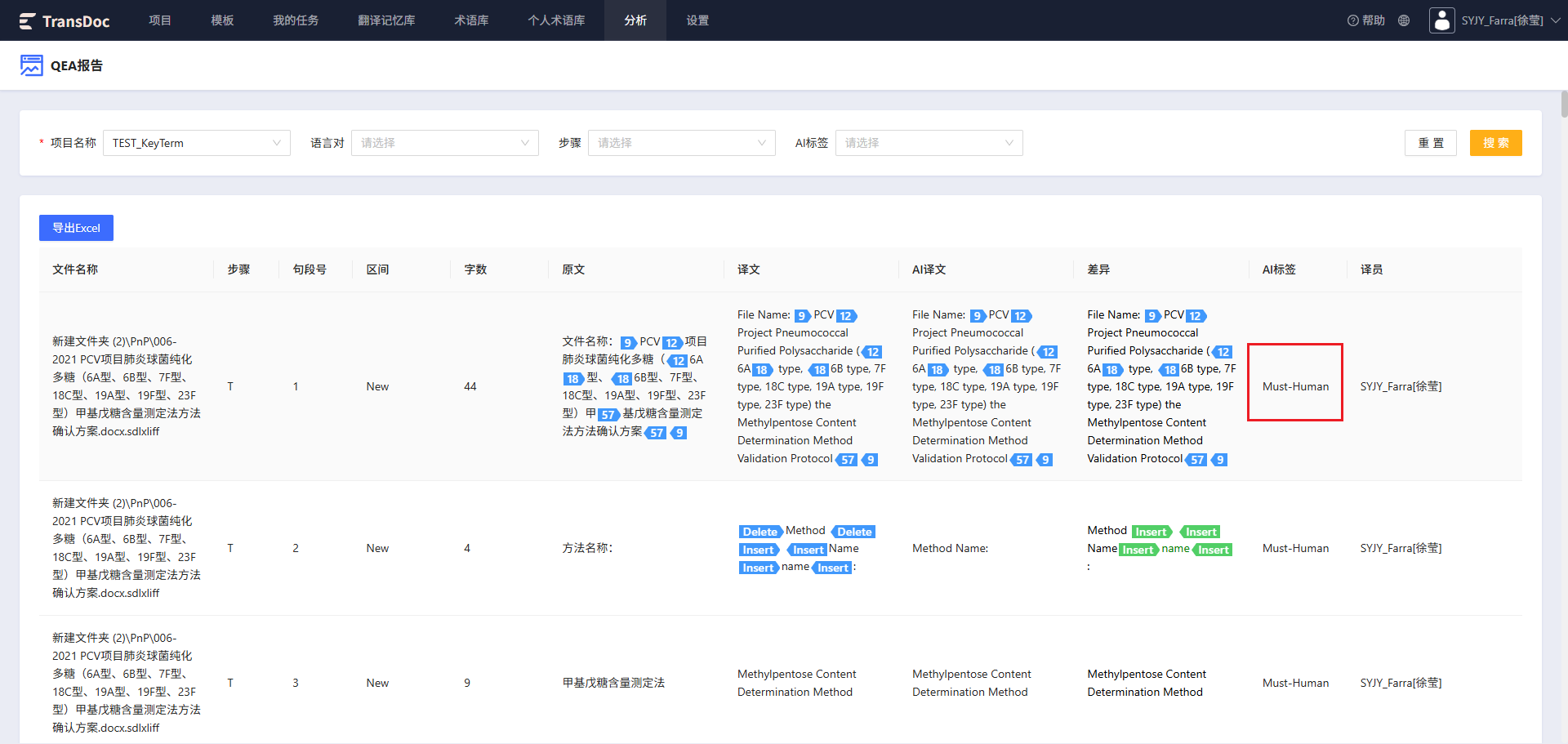Click the 重置 reset button
The image size is (1568, 744).
1431,143
